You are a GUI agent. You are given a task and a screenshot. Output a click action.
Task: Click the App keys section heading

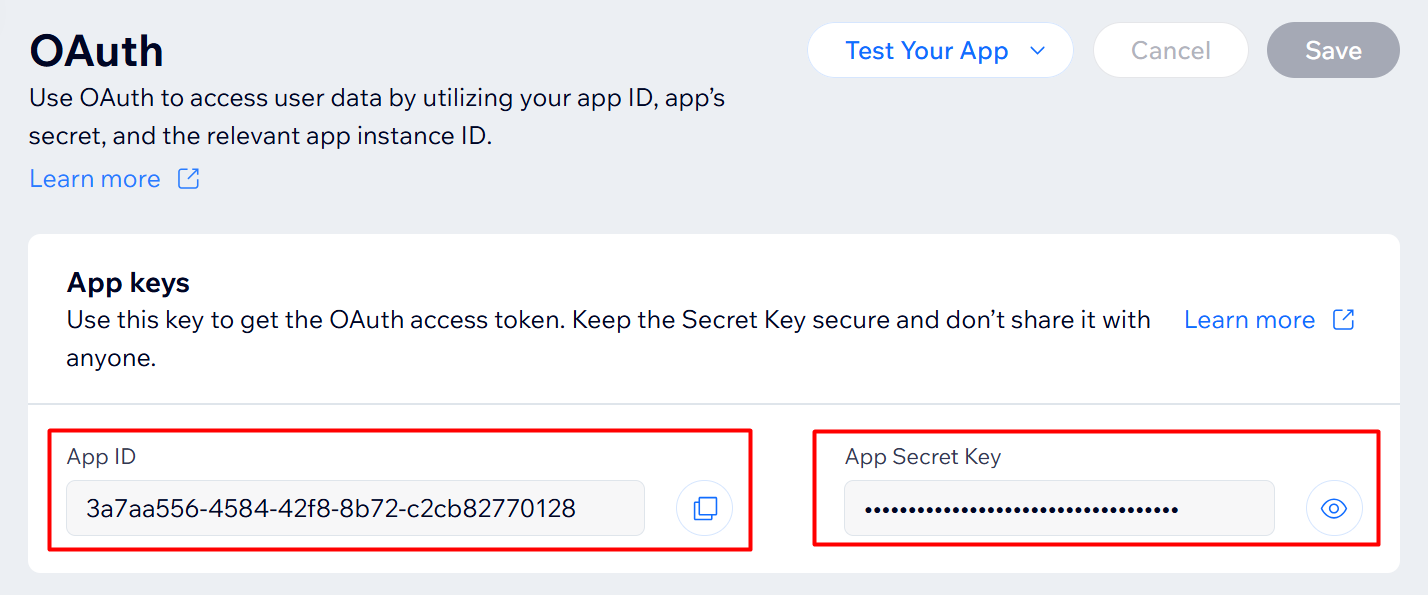(x=128, y=283)
